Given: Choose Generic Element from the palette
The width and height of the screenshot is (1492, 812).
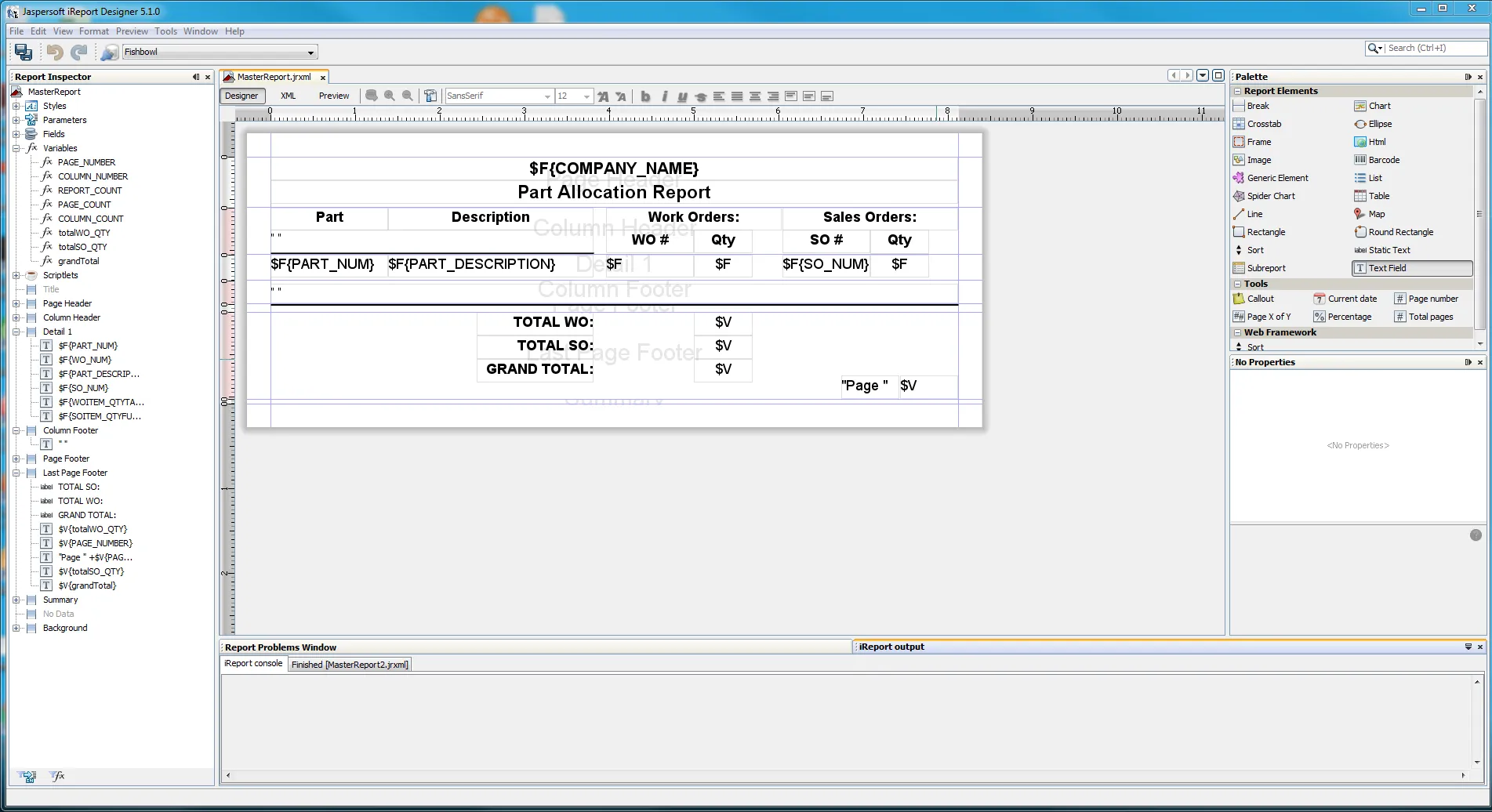Looking at the screenshot, I should pos(1271,178).
